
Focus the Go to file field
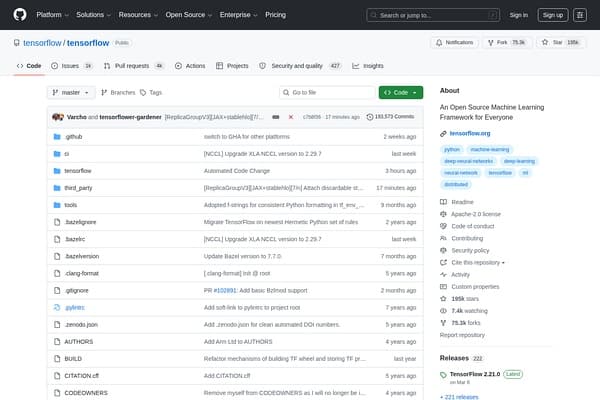click(327, 93)
